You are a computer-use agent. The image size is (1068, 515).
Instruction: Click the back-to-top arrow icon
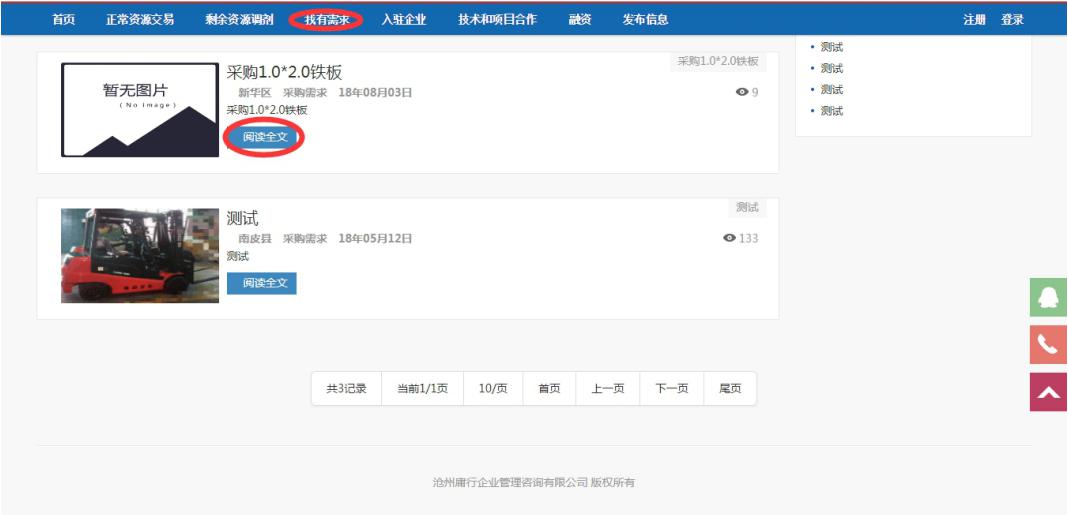[1048, 392]
